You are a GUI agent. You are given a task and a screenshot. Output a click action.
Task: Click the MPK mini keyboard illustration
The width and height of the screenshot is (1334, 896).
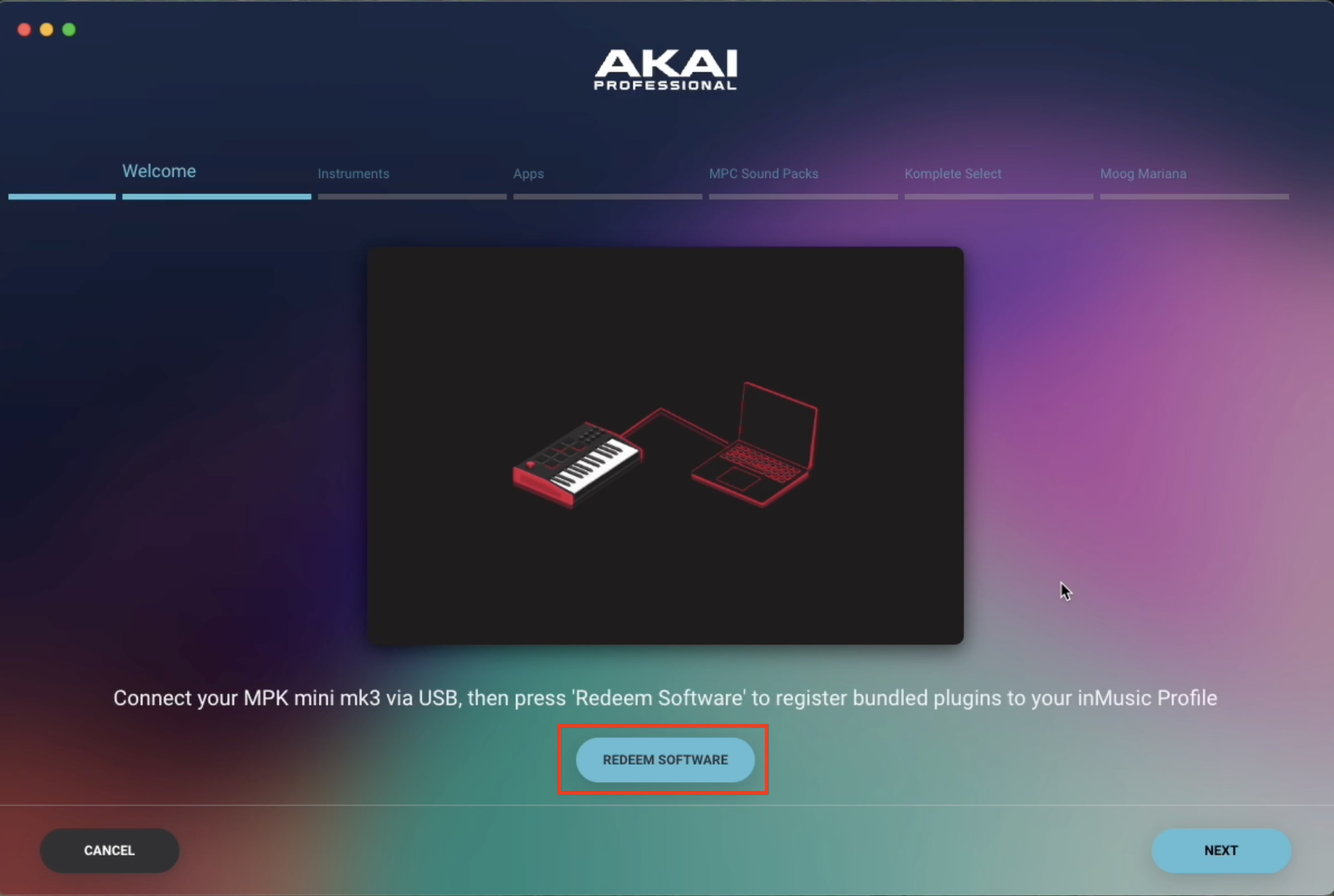click(x=577, y=464)
